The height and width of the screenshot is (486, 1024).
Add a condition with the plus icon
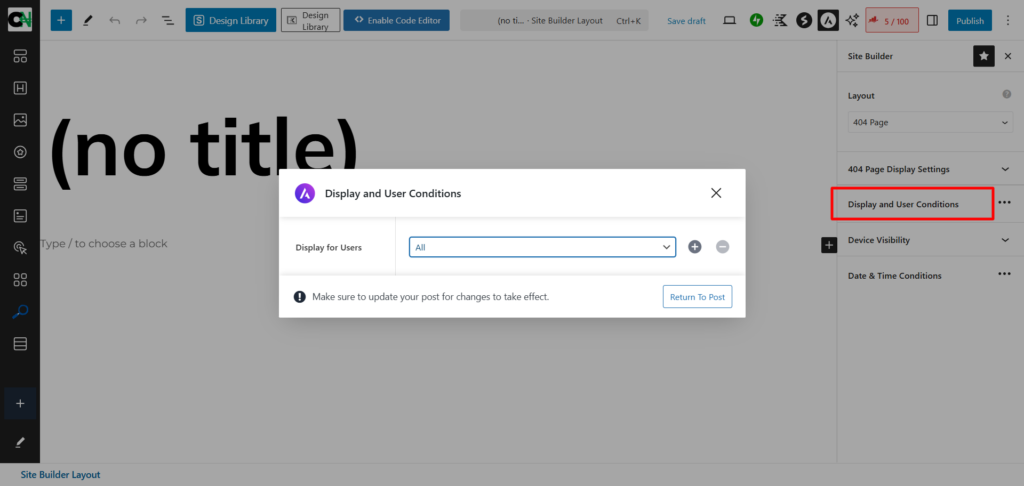(695, 247)
